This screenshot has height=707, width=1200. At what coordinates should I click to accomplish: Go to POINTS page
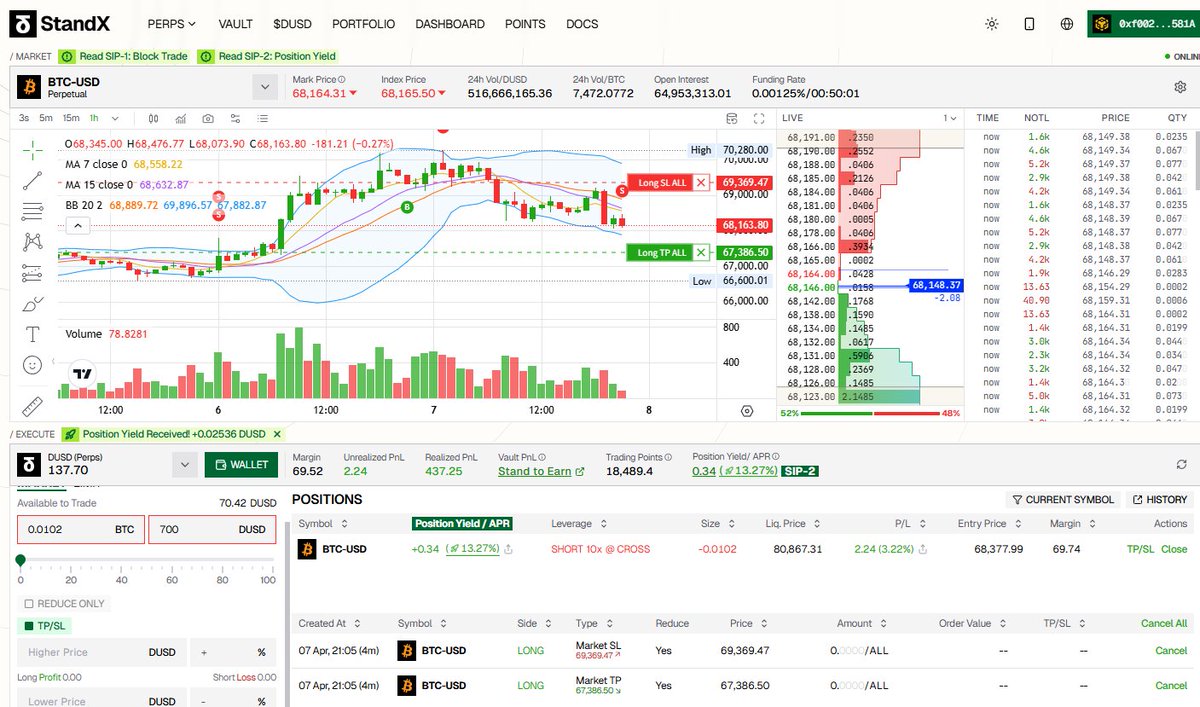(x=525, y=24)
